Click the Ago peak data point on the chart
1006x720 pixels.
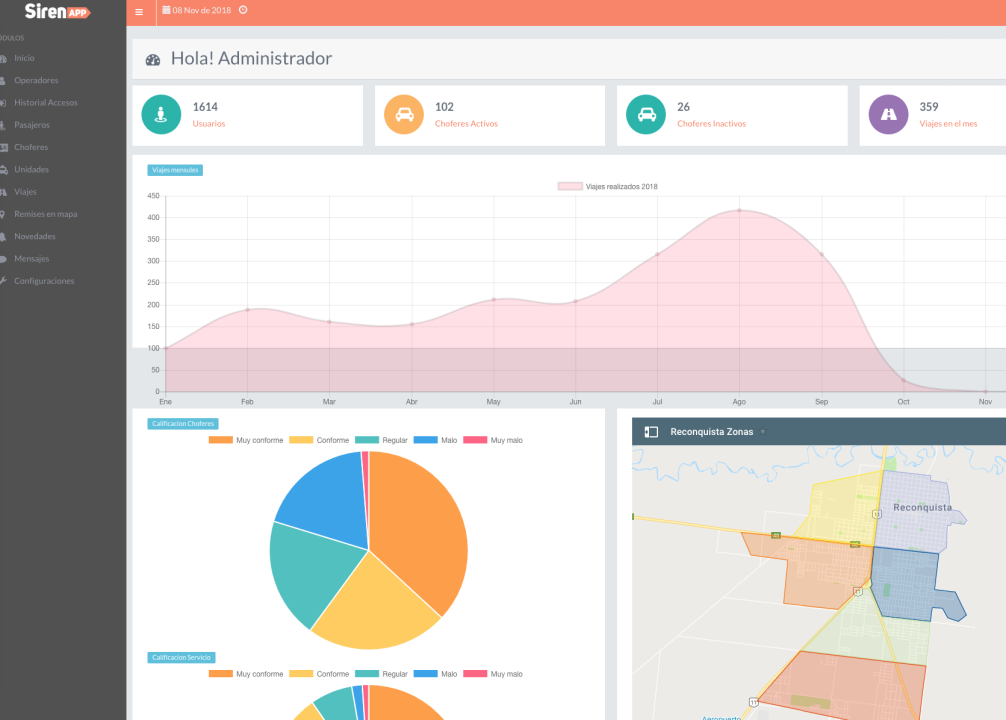click(x=739, y=210)
